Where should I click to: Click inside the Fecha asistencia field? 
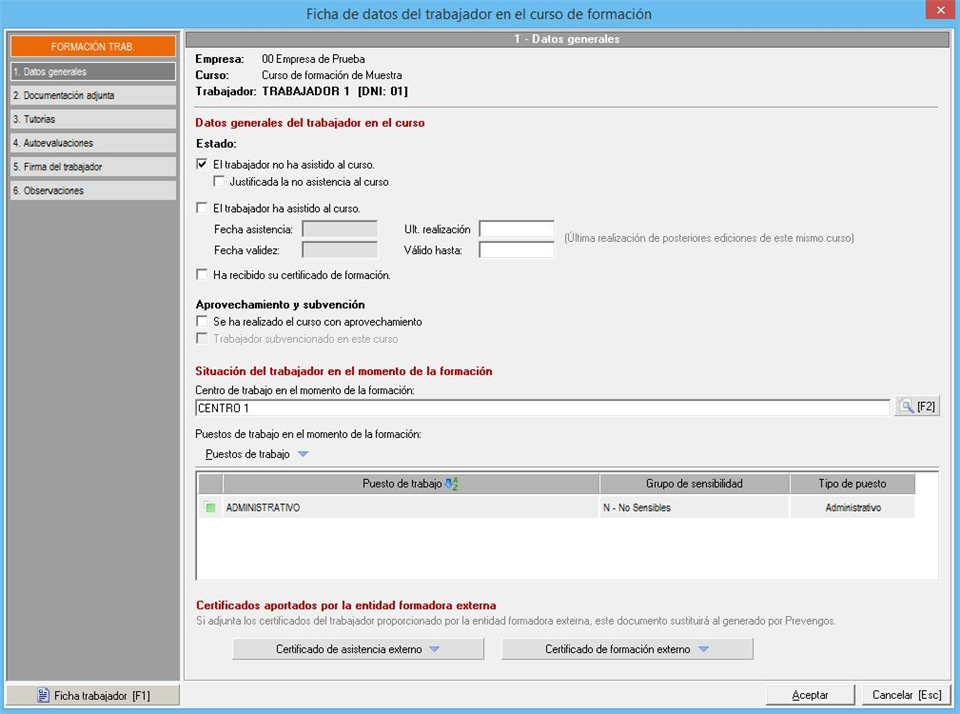click(340, 229)
